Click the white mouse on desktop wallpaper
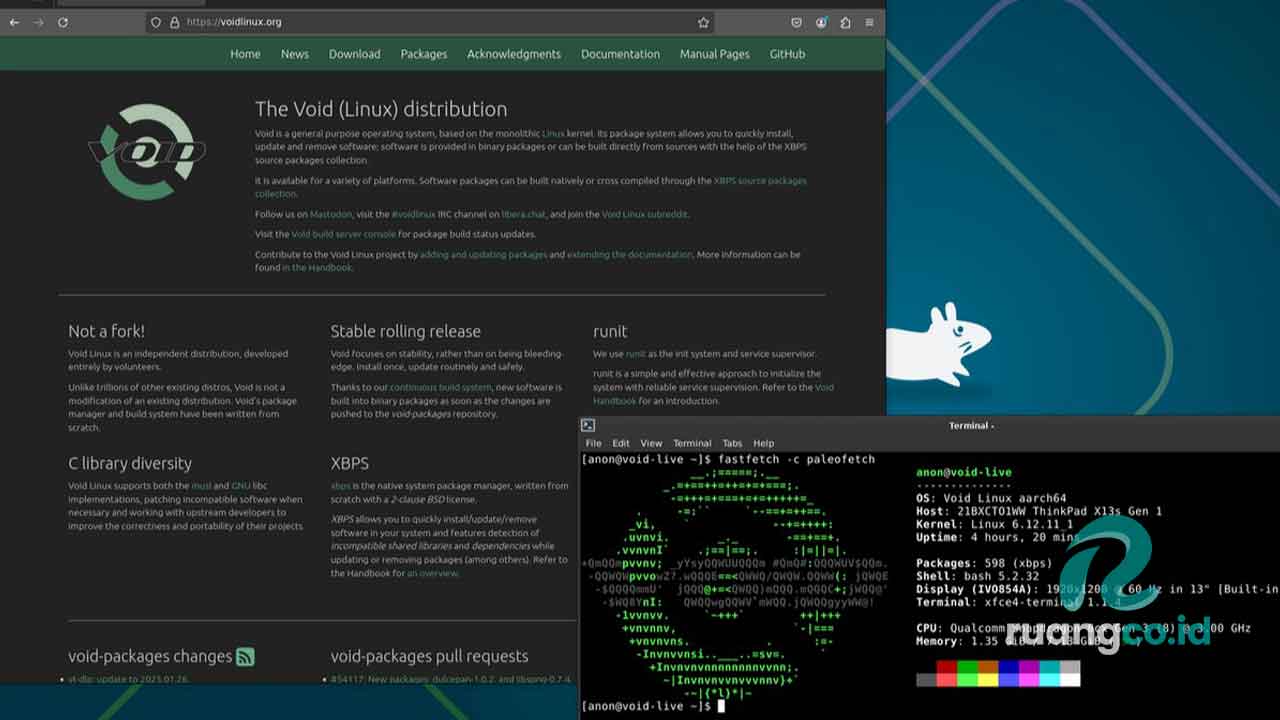Viewport: 1280px width, 720px height. pyautogui.click(x=938, y=347)
